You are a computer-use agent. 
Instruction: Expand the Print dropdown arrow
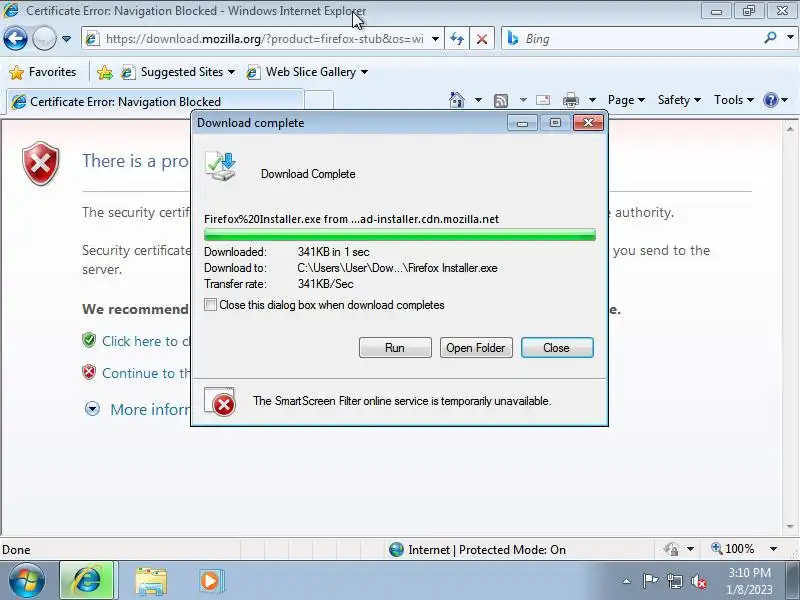tap(592, 100)
